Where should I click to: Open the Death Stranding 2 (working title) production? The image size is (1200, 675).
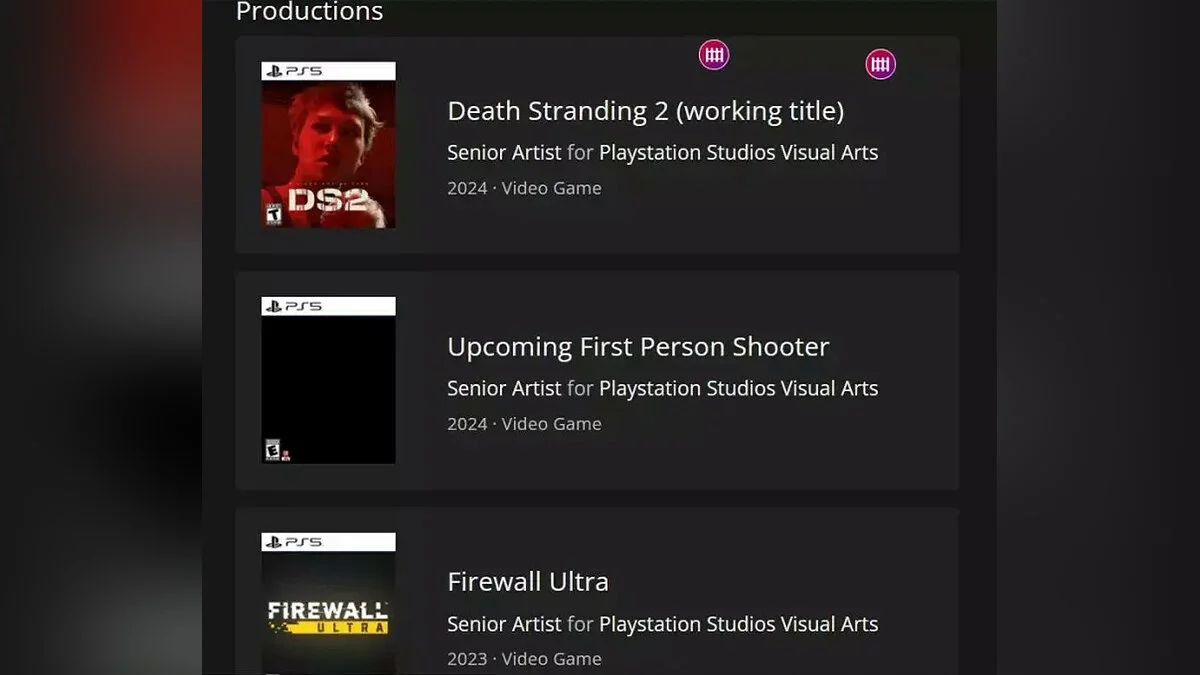click(x=645, y=111)
